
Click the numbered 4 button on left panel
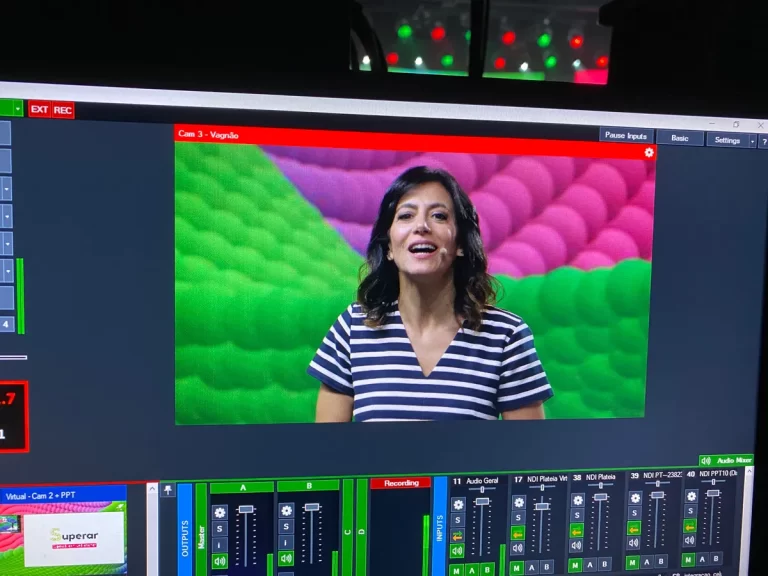[6, 324]
